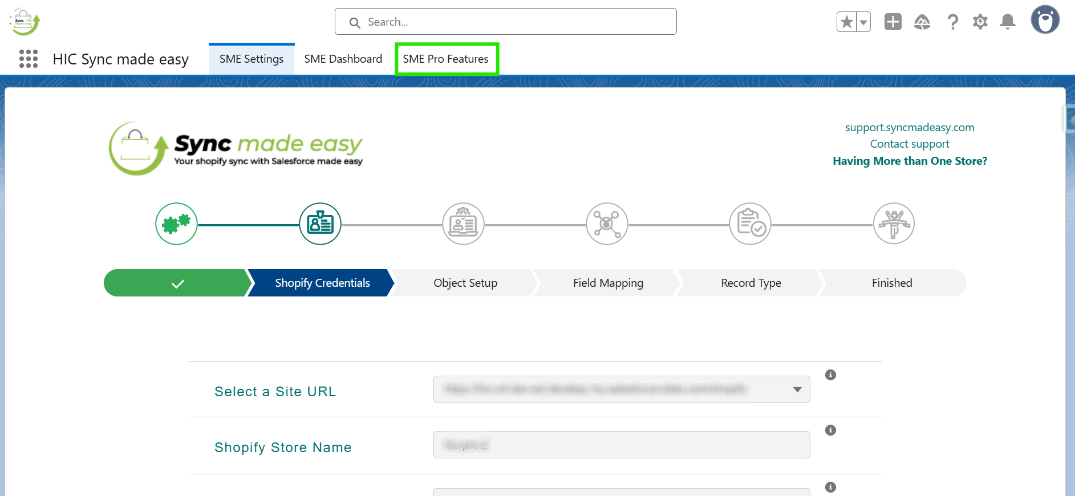
Task: Click the Shopify Store Name label
Action: [283, 447]
